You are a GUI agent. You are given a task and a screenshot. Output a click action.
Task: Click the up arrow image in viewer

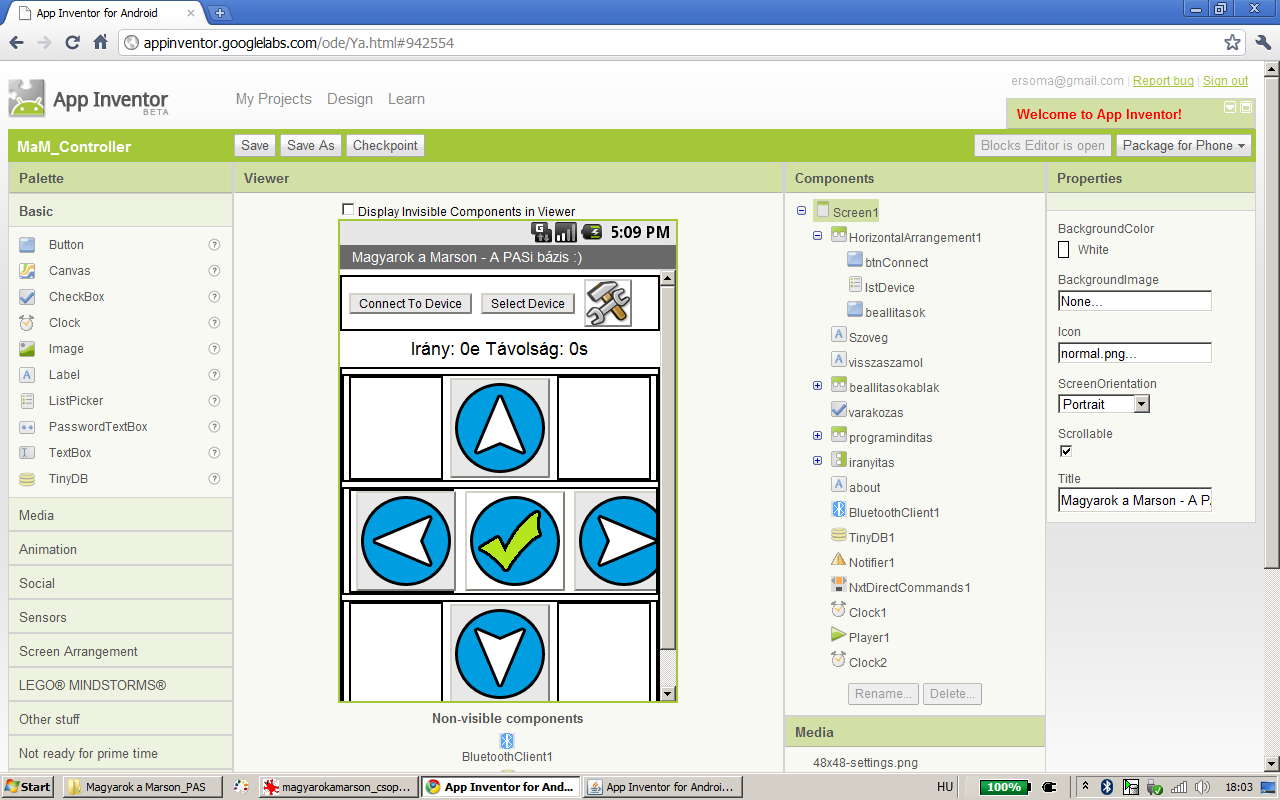pyautogui.click(x=499, y=427)
